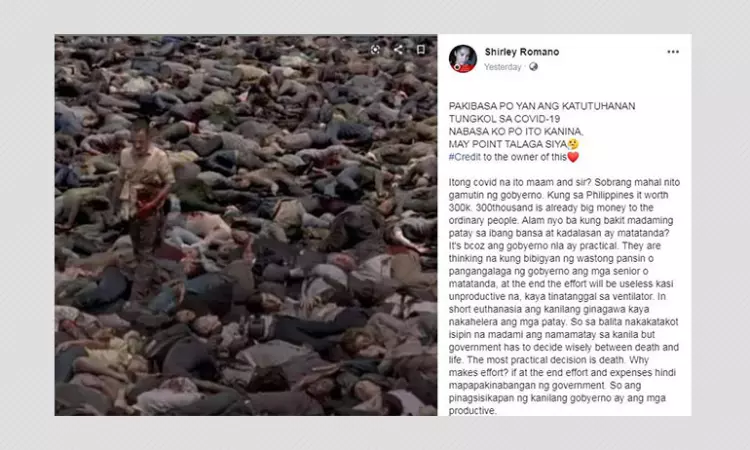Click the globe public audience icon

coord(533,67)
